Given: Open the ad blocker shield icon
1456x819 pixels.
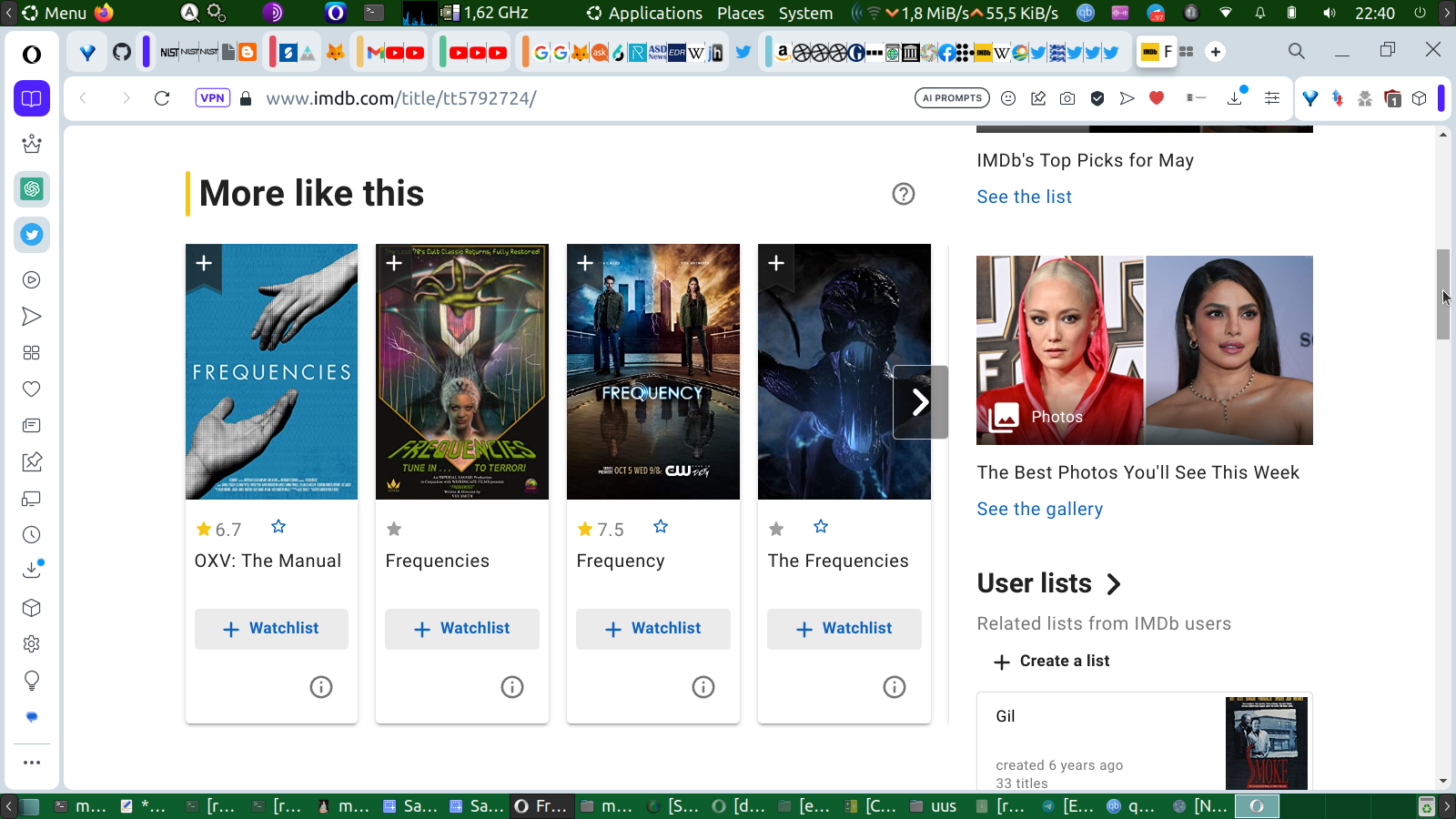Looking at the screenshot, I should pyautogui.click(x=1097, y=98).
